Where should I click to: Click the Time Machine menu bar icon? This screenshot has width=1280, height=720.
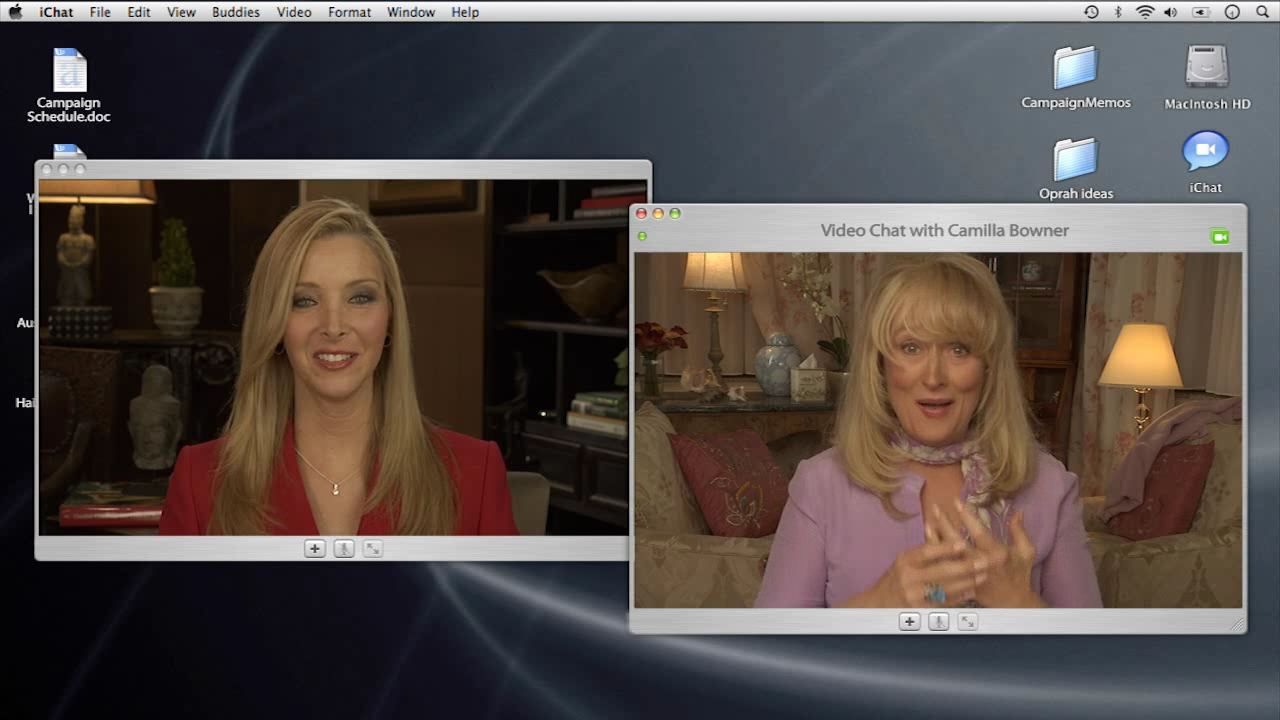[x=1091, y=12]
